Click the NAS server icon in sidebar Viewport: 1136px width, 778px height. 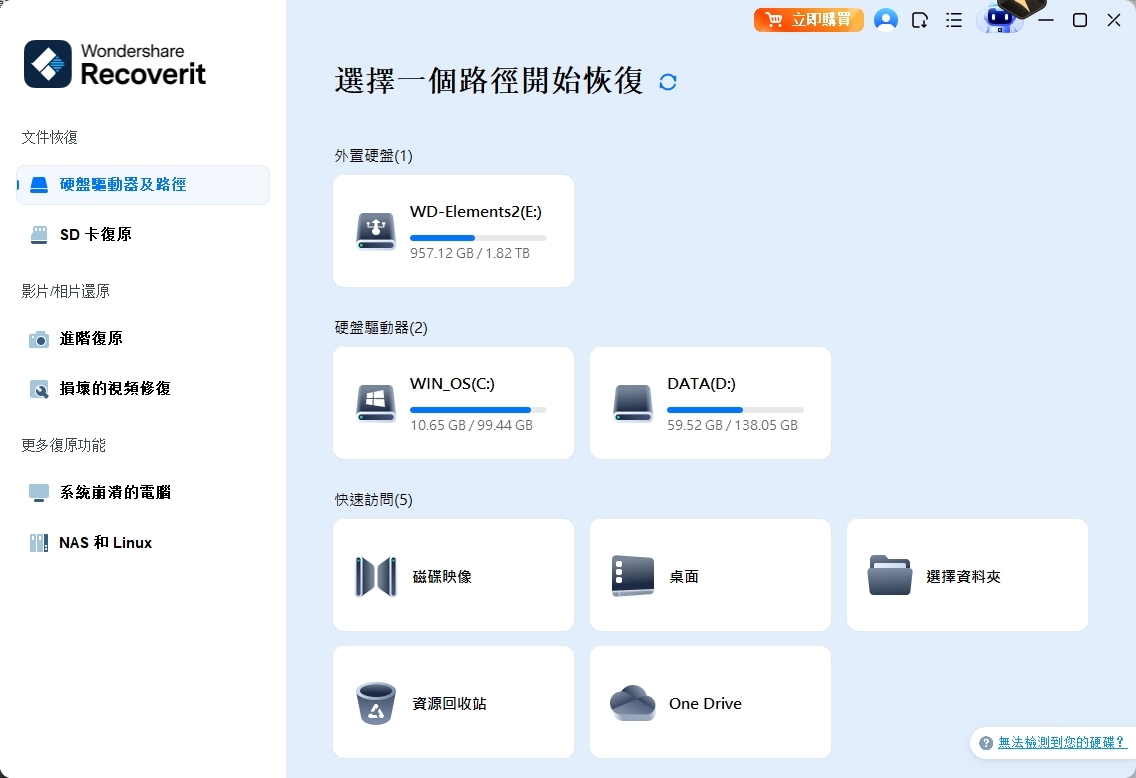pyautogui.click(x=39, y=543)
